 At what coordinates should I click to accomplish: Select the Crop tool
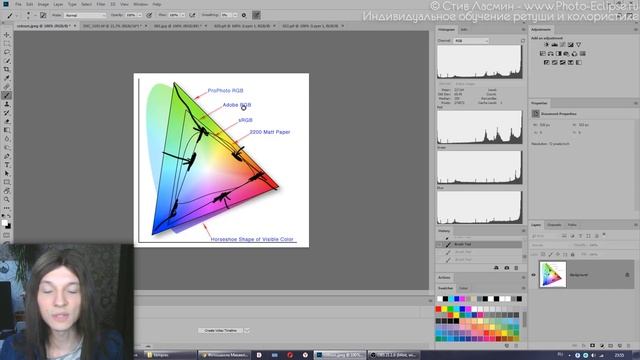click(x=7, y=69)
